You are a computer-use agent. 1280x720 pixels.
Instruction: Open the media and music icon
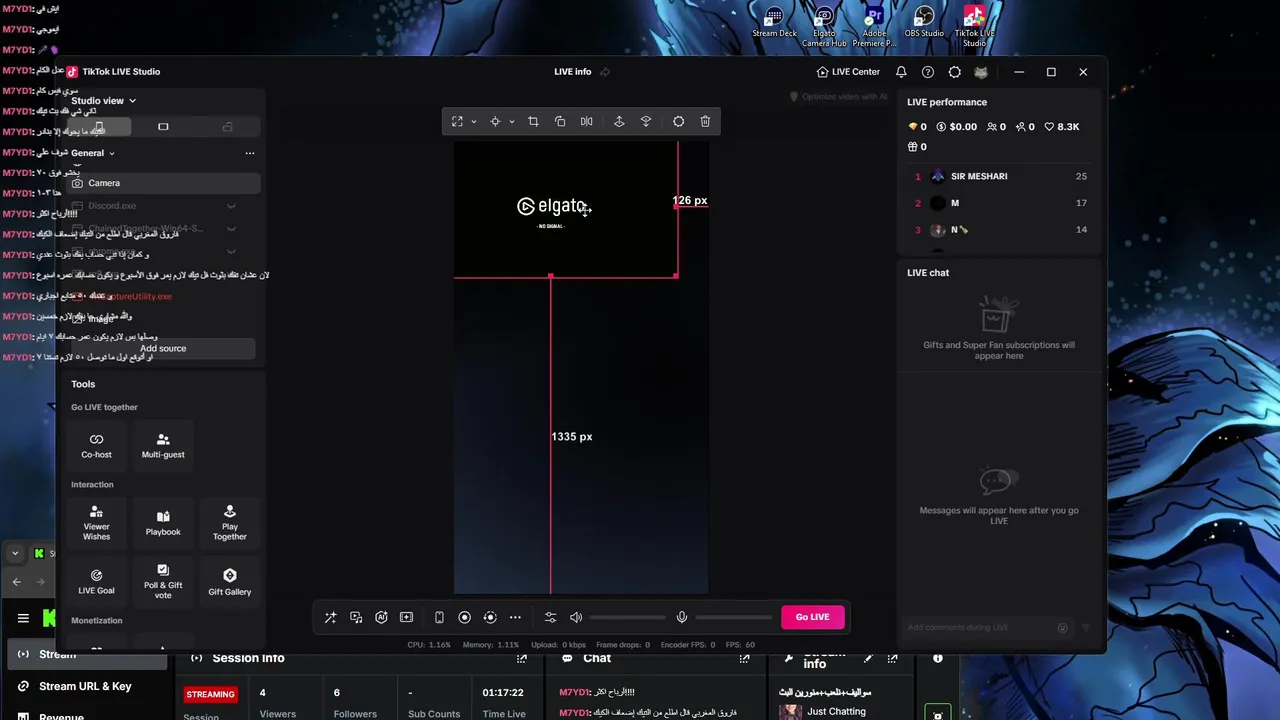(x=356, y=618)
